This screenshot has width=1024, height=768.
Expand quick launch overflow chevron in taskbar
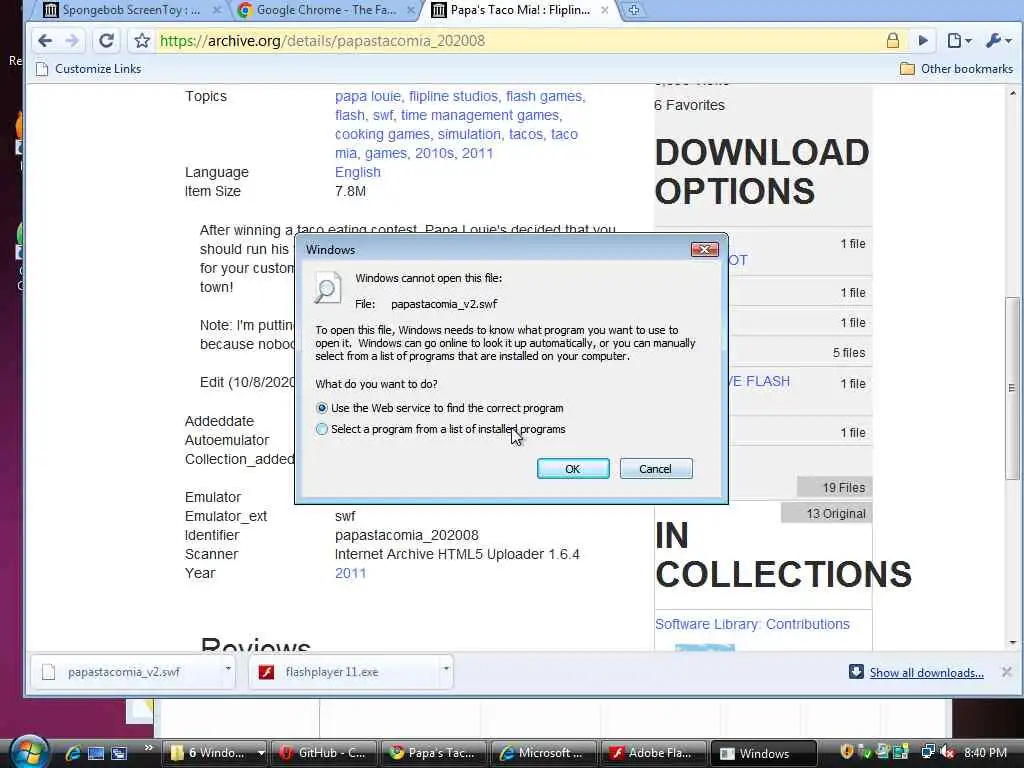[148, 748]
